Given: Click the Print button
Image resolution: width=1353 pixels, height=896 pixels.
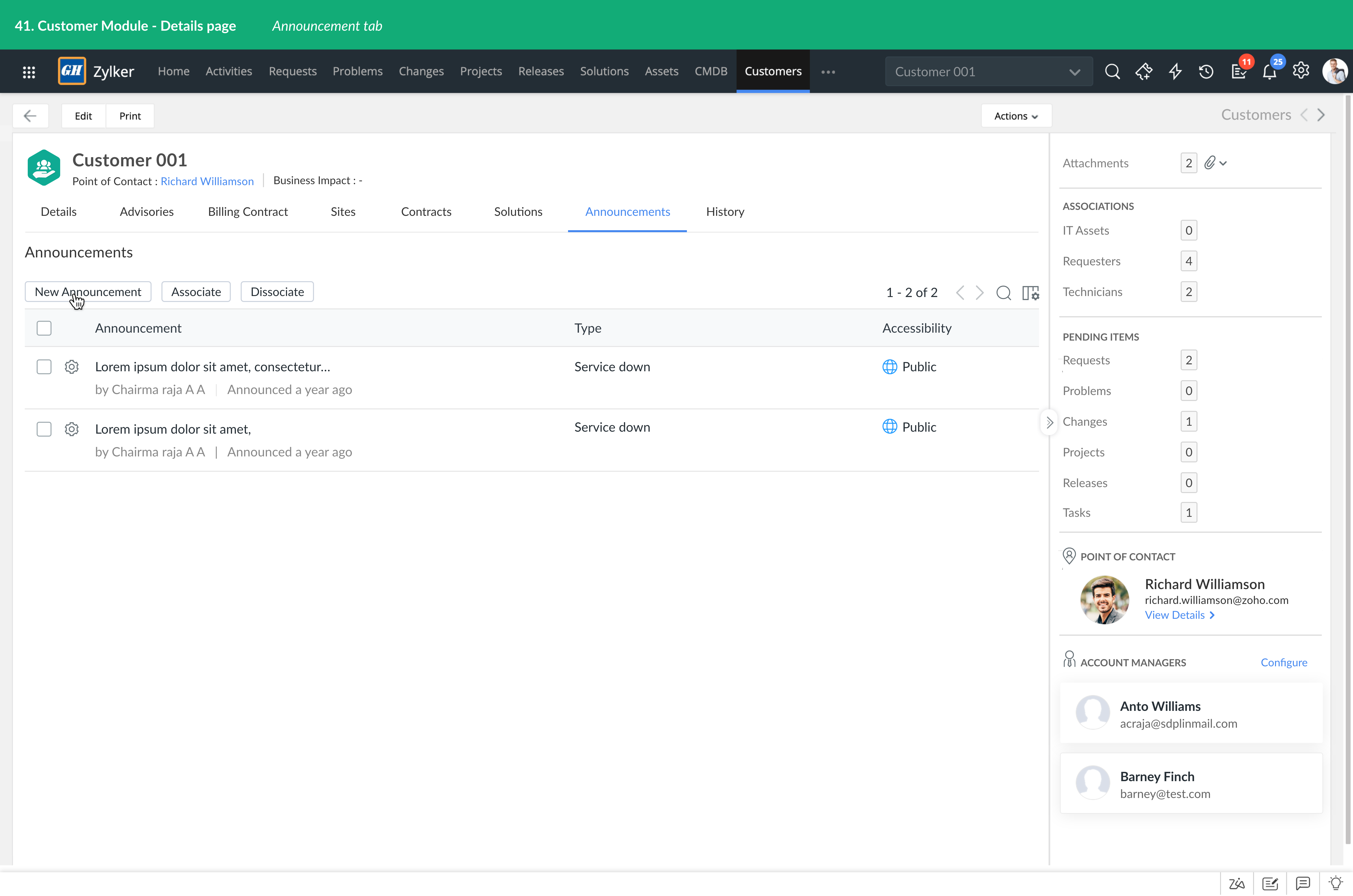Looking at the screenshot, I should 130,116.
